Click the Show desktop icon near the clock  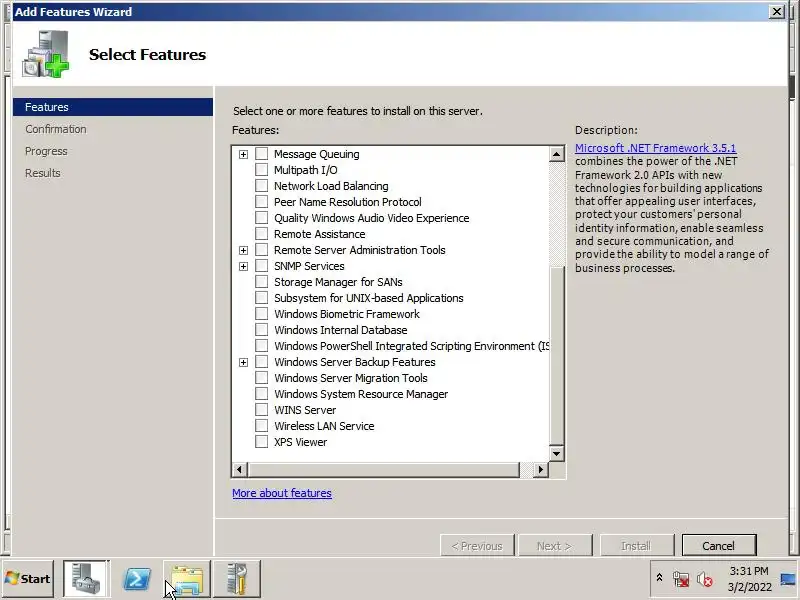pos(788,579)
